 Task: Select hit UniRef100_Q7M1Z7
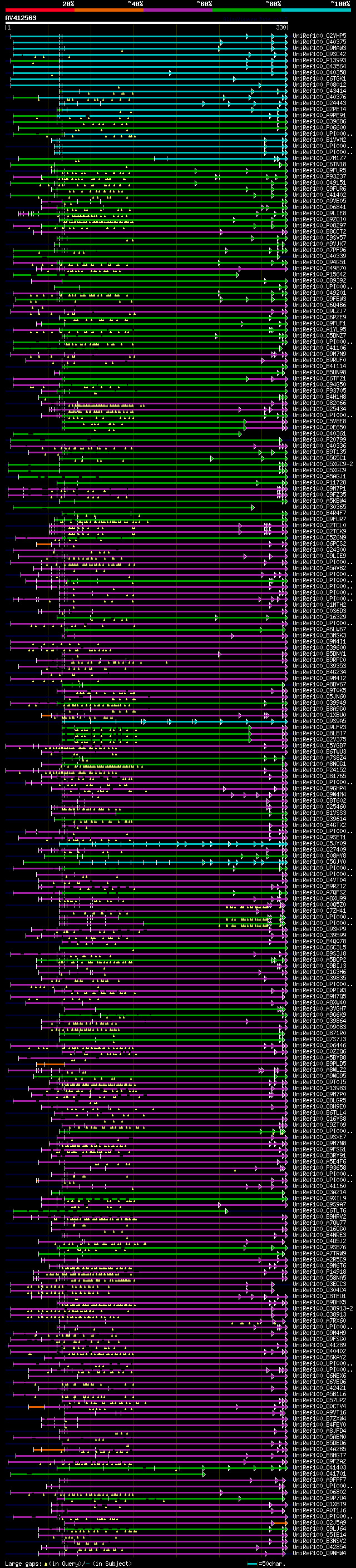point(319,159)
